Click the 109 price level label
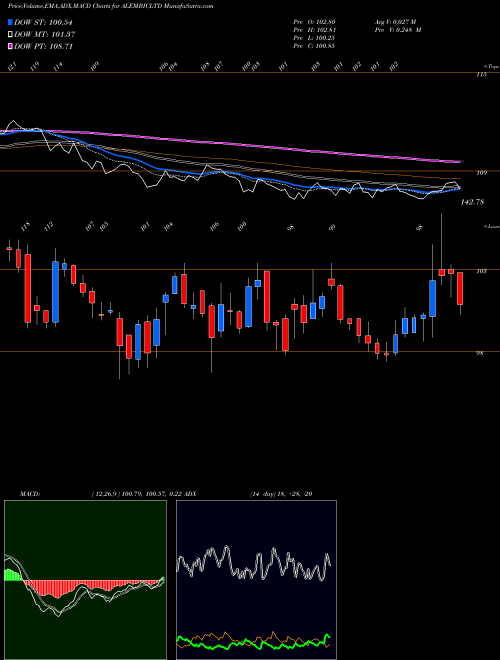 coord(482,172)
